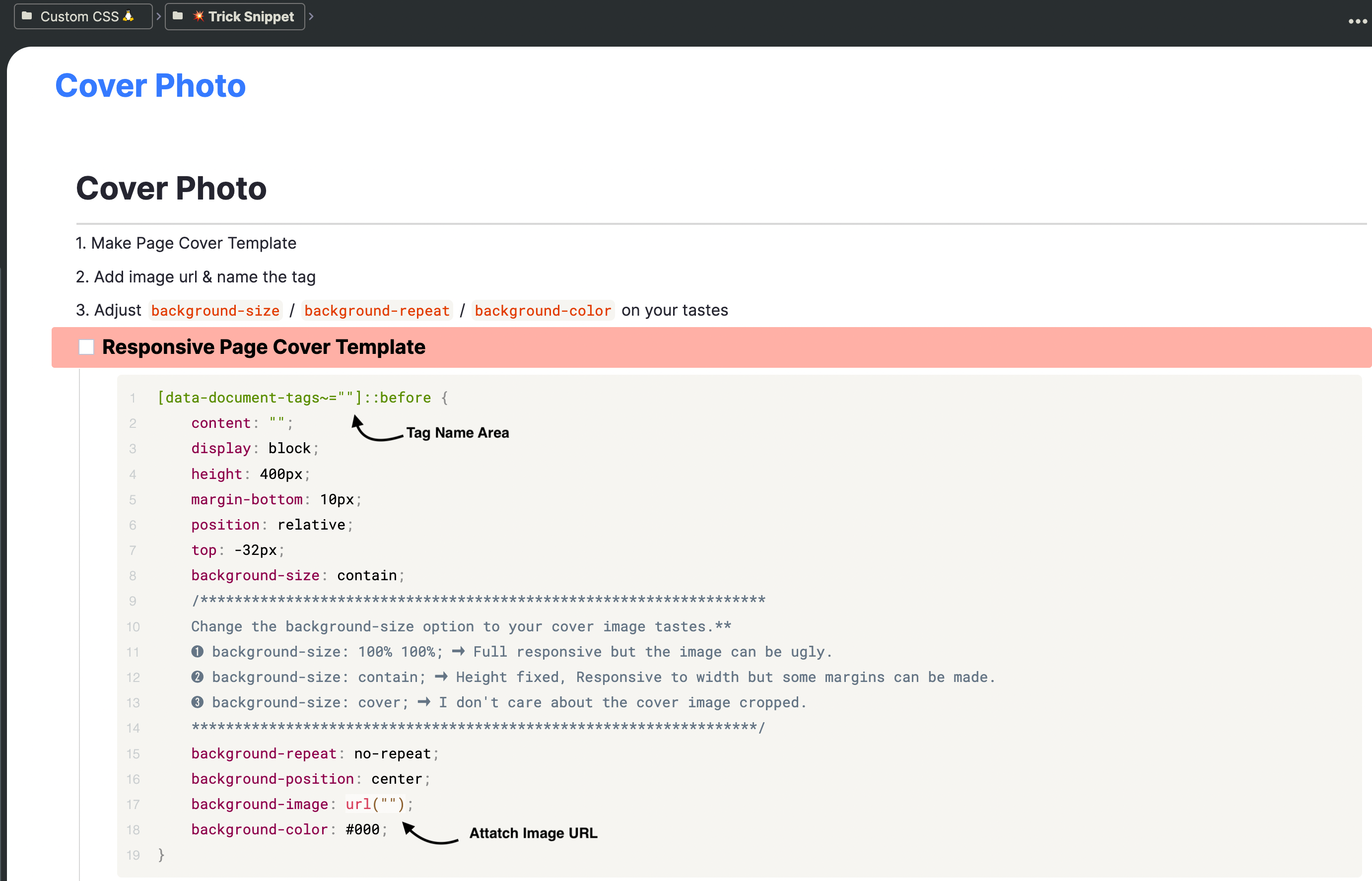Image resolution: width=1372 pixels, height=881 pixels.
Task: Click the background-color inline code chip
Action: [543, 311]
